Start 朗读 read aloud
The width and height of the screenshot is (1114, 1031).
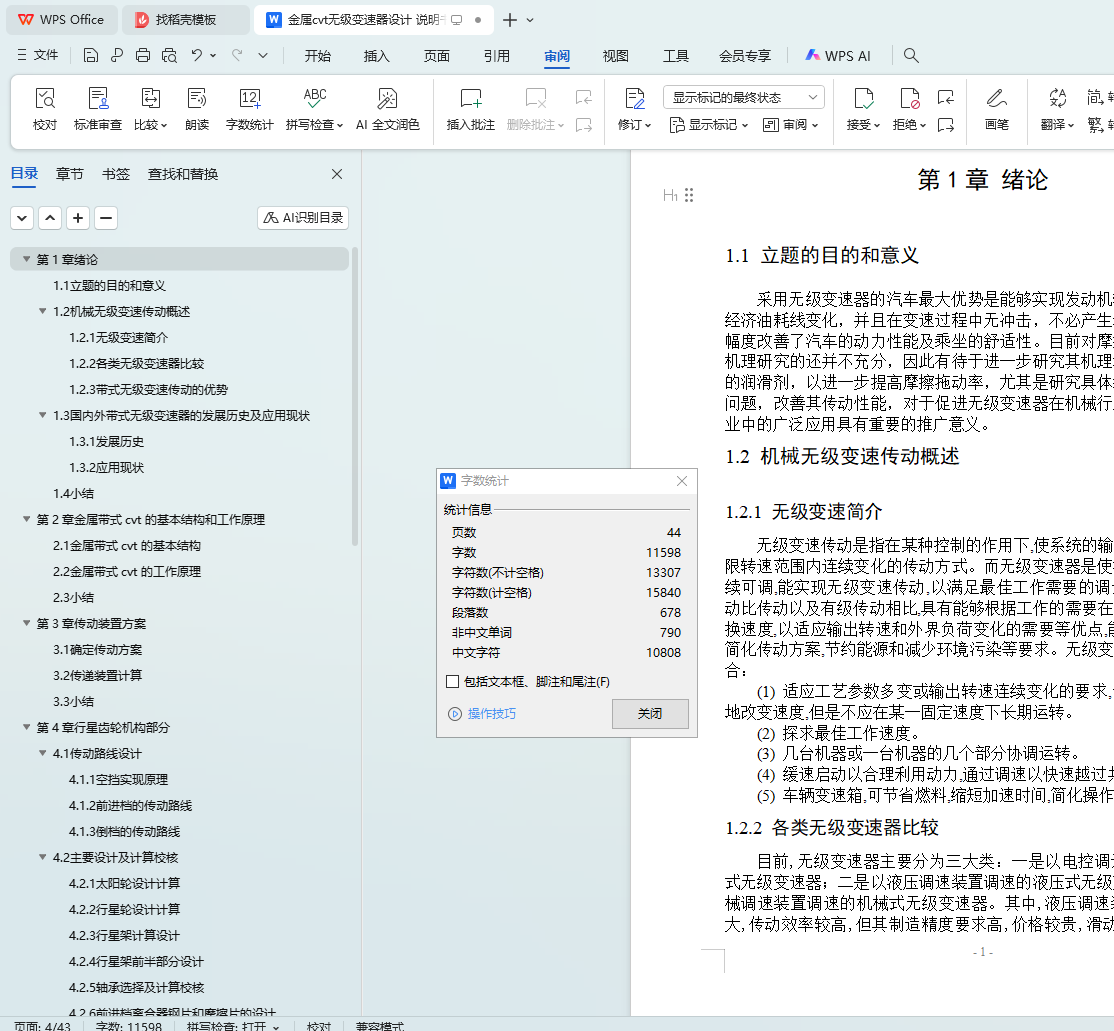pyautogui.click(x=197, y=109)
